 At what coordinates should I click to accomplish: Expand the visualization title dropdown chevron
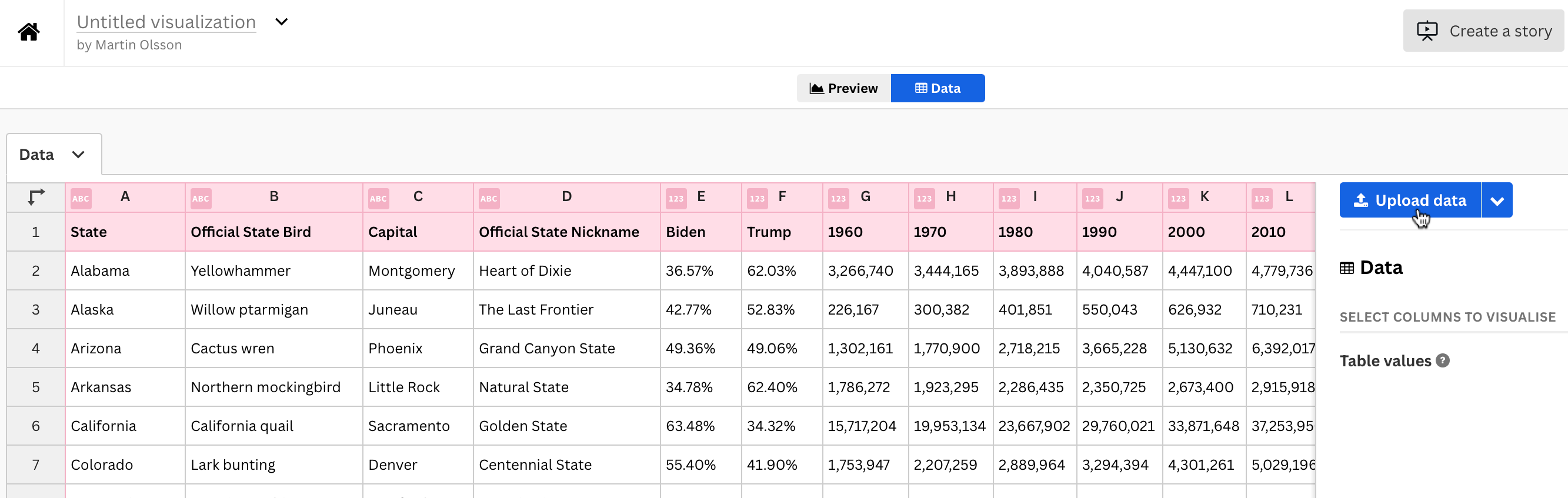[281, 22]
